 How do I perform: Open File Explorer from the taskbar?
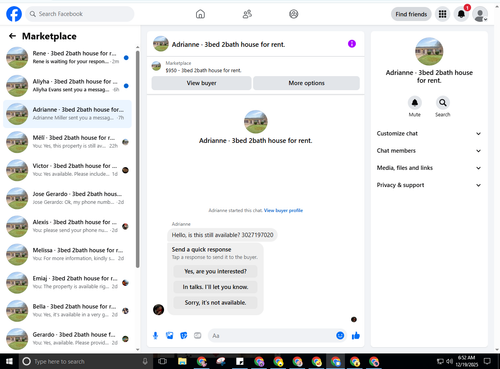click(x=182, y=361)
